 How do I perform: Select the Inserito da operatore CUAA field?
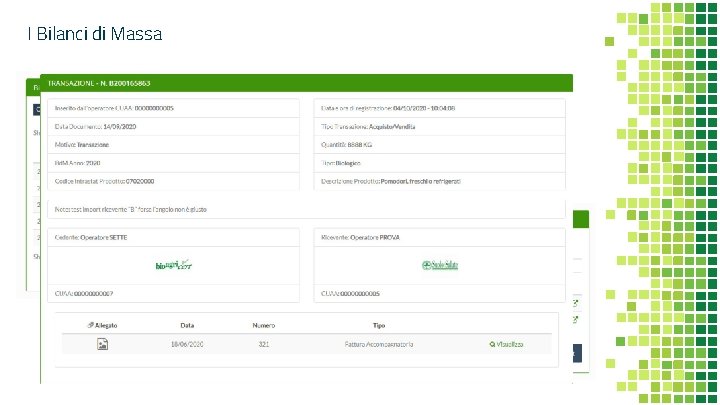pos(174,108)
